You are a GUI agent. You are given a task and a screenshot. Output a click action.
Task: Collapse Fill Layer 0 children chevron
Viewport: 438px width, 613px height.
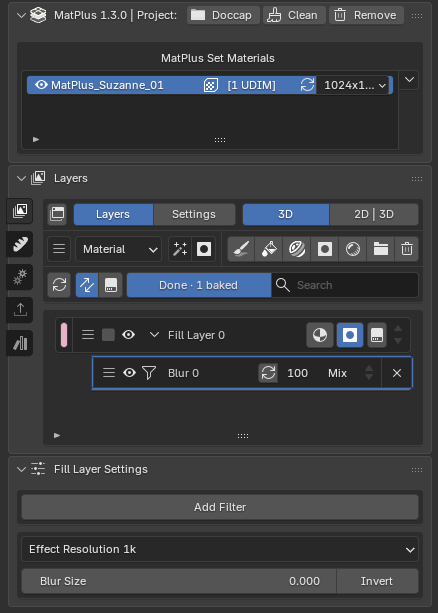(154, 335)
